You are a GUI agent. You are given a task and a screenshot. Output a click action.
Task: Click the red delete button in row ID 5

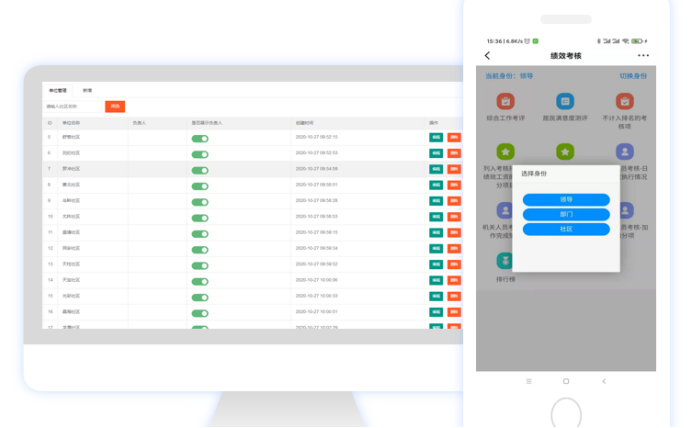coord(454,137)
